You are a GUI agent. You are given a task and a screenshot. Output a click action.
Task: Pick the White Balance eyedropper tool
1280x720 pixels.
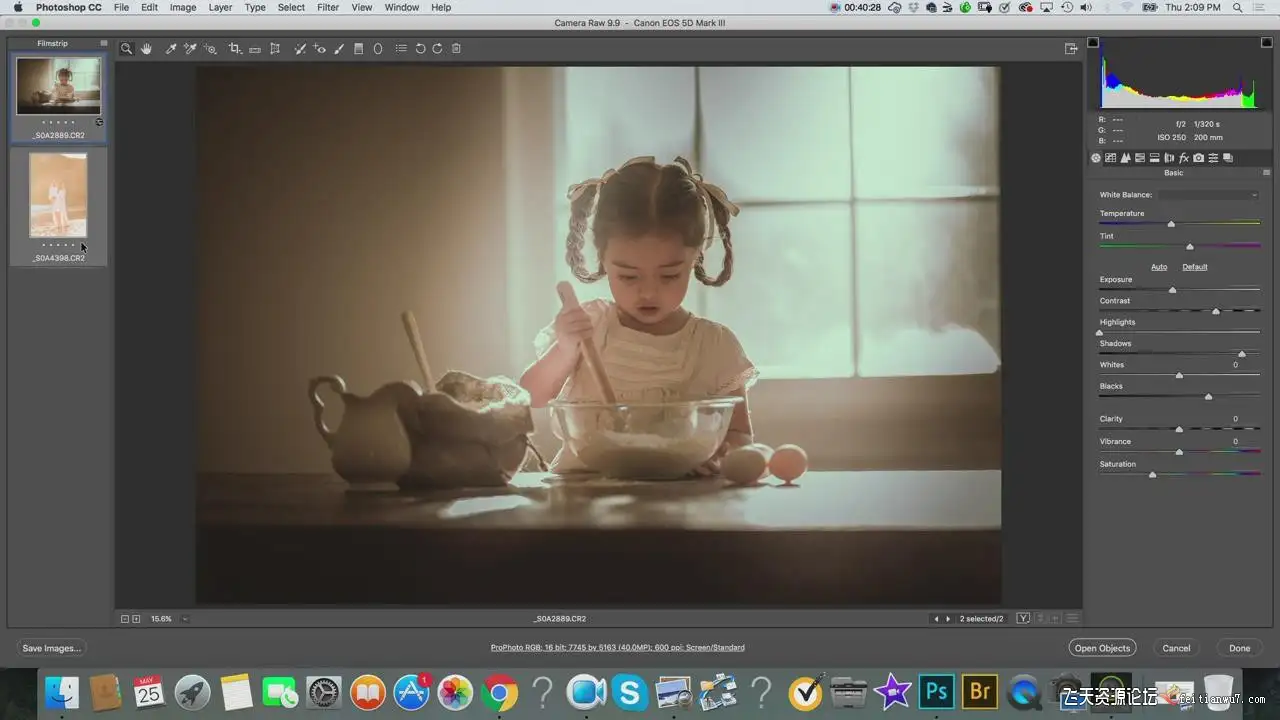(x=171, y=48)
